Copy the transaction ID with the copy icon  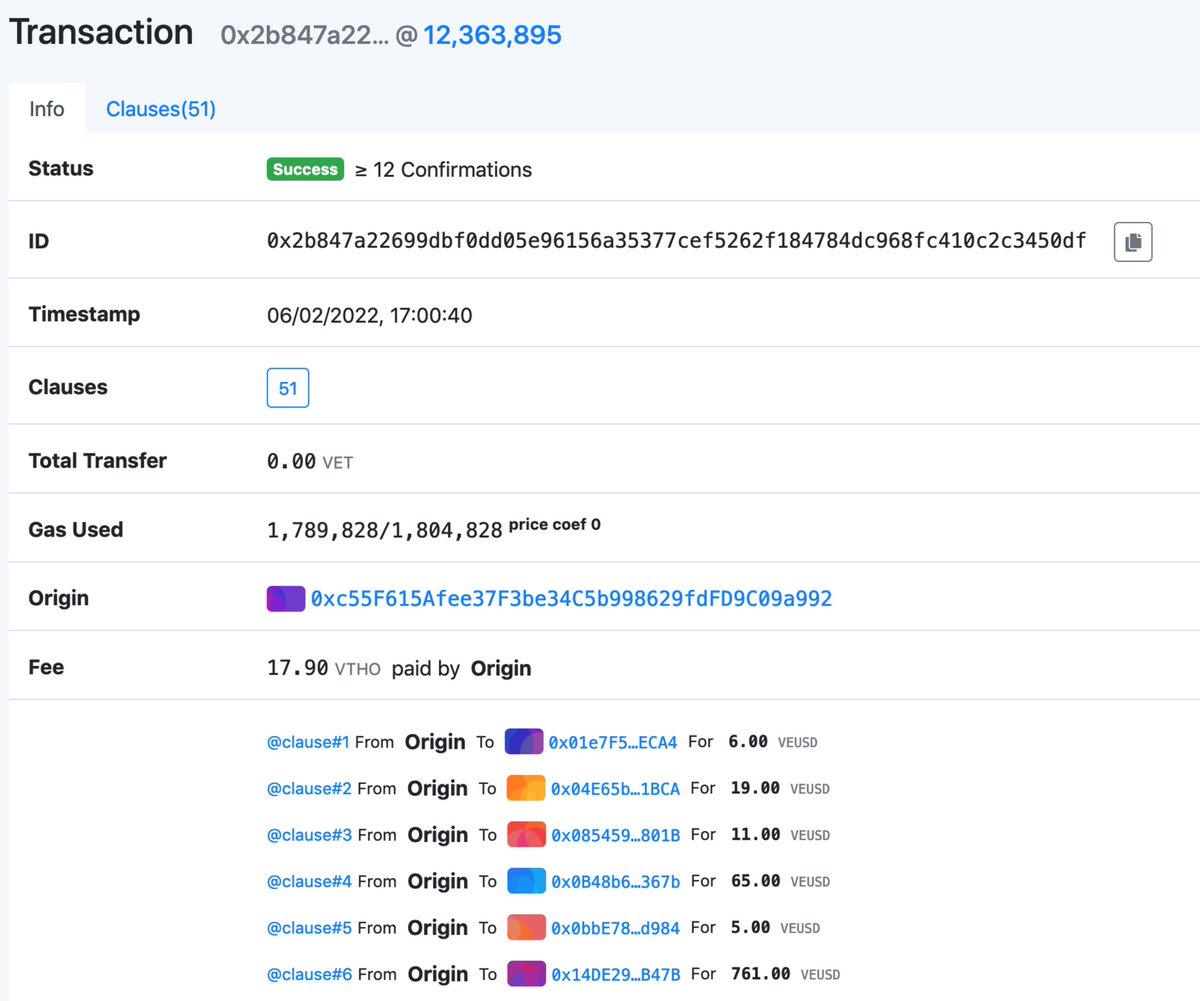pyautogui.click(x=1133, y=242)
